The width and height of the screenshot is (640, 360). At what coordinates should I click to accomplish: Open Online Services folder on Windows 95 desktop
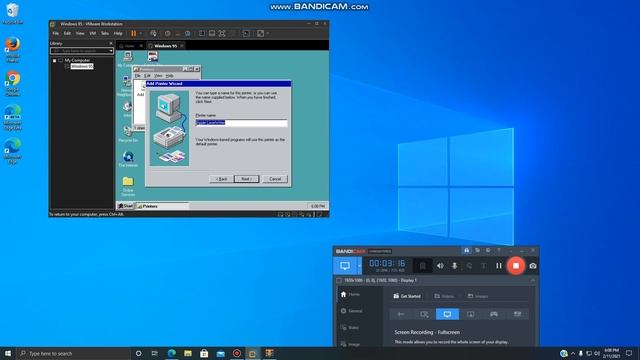coord(128,186)
